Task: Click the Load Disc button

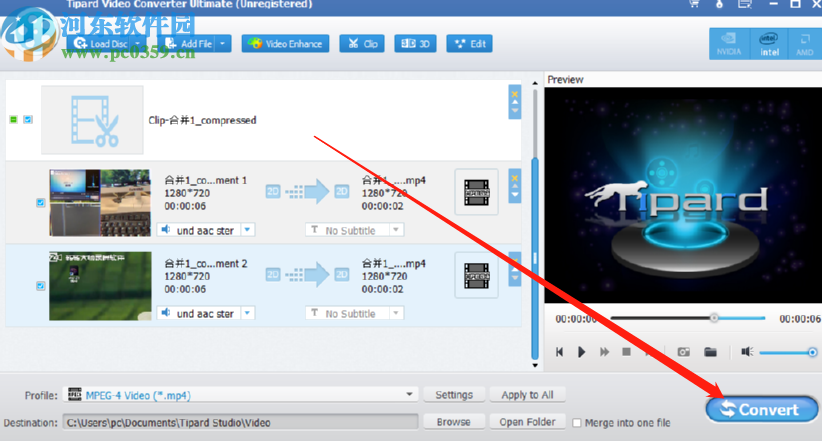Action: click(x=101, y=44)
